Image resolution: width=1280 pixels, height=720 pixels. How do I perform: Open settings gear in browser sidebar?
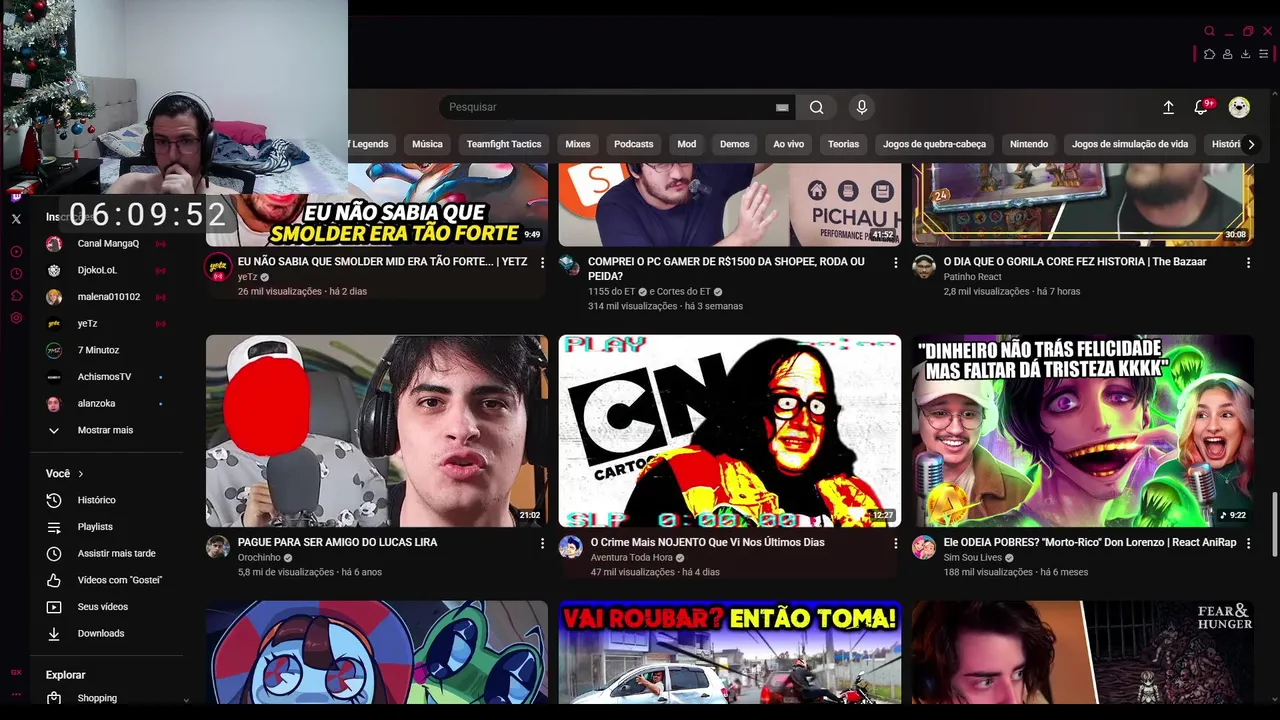(x=16, y=318)
